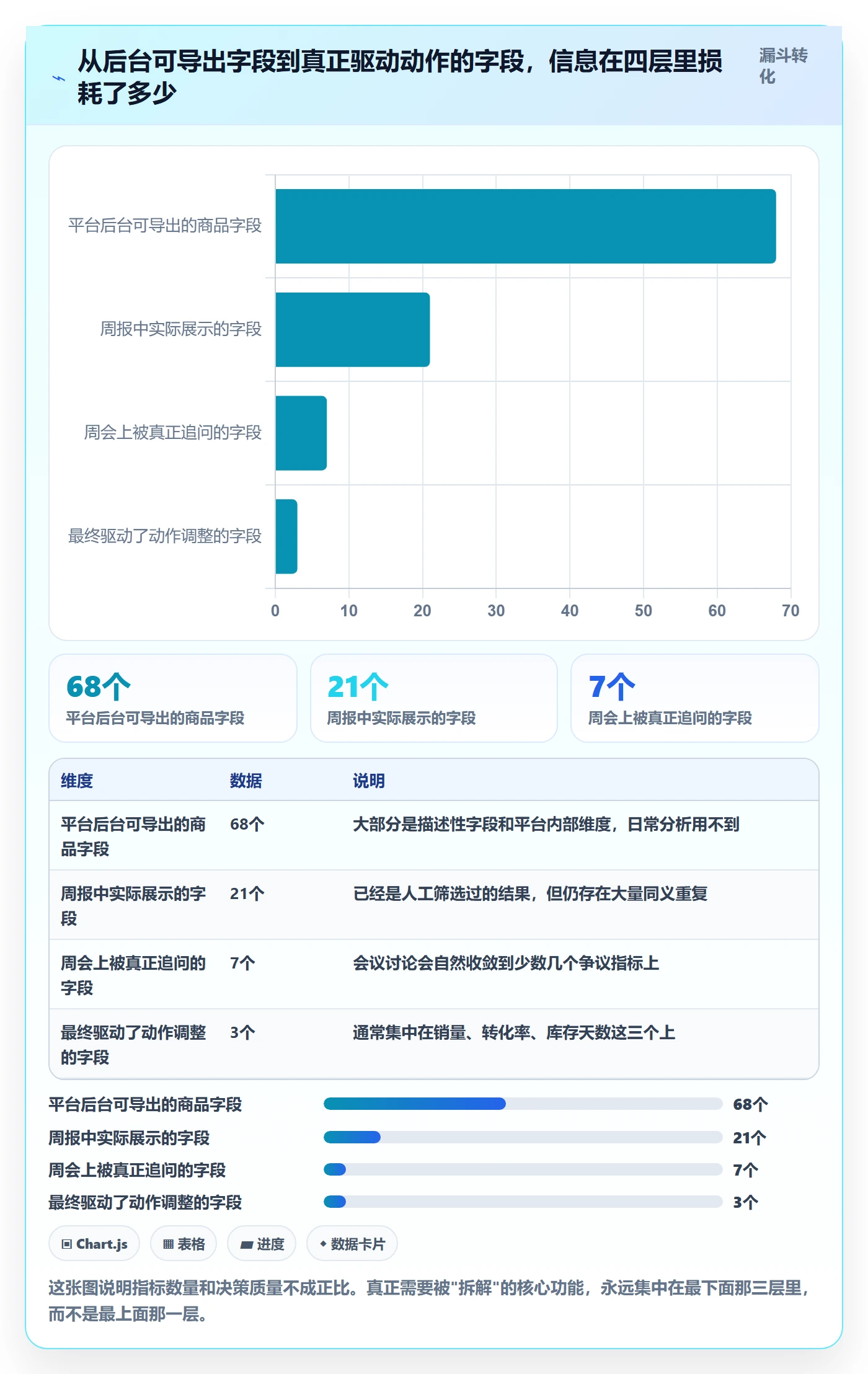Click the 周会上被真正追问的字段 chart bar
The height and width of the screenshot is (1374, 868).
tap(301, 433)
